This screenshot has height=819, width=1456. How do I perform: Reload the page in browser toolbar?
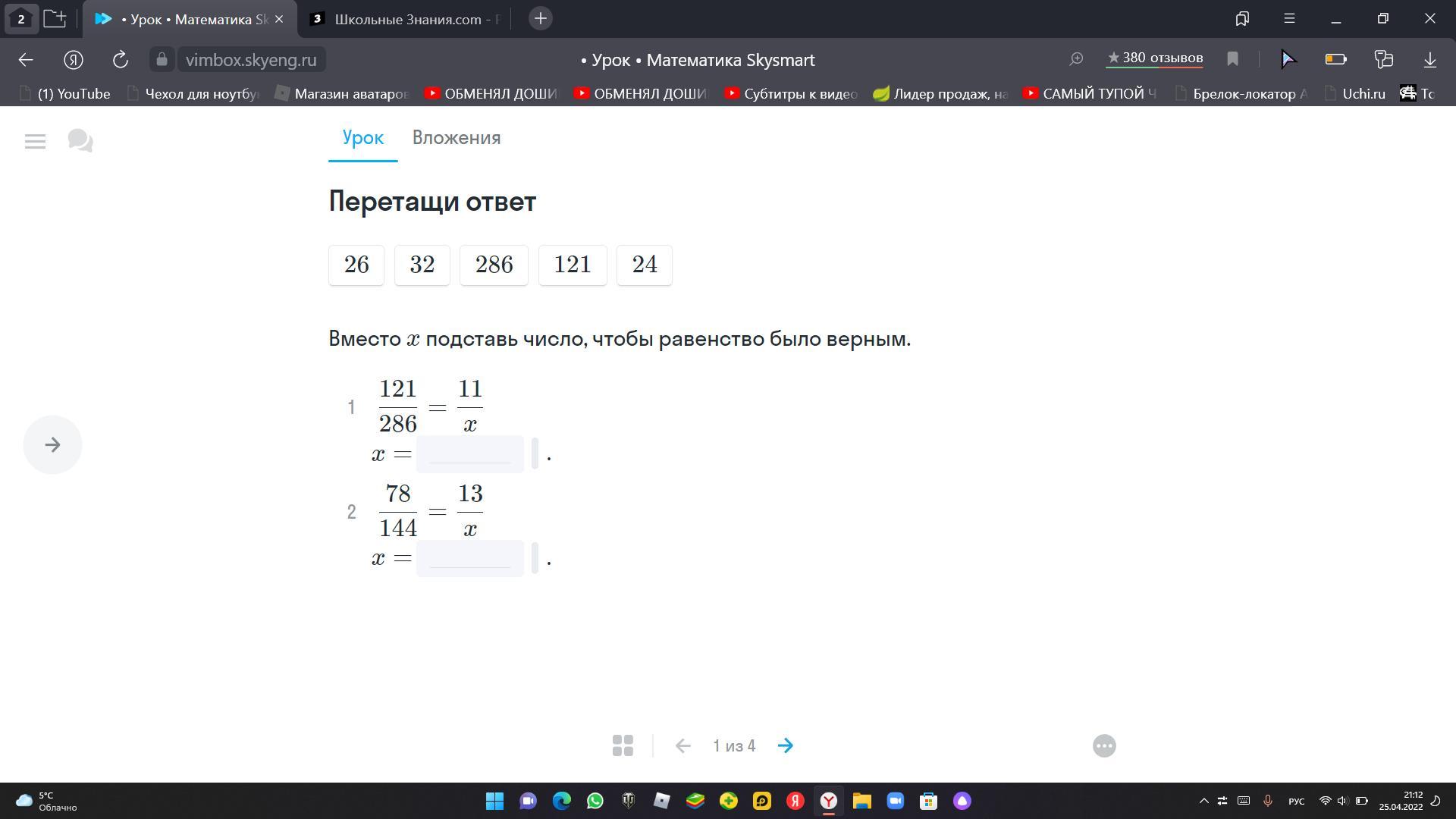pyautogui.click(x=120, y=60)
